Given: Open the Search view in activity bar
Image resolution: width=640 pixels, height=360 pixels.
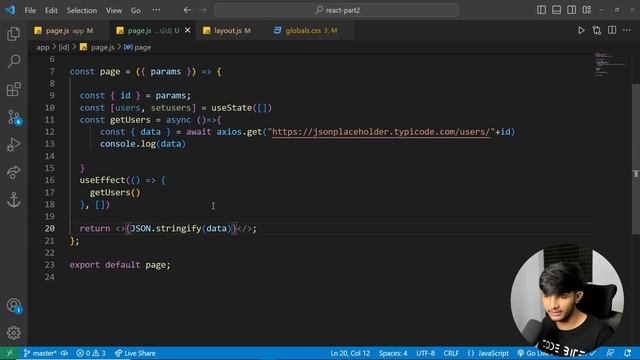Looking at the screenshot, I should click(13, 62).
